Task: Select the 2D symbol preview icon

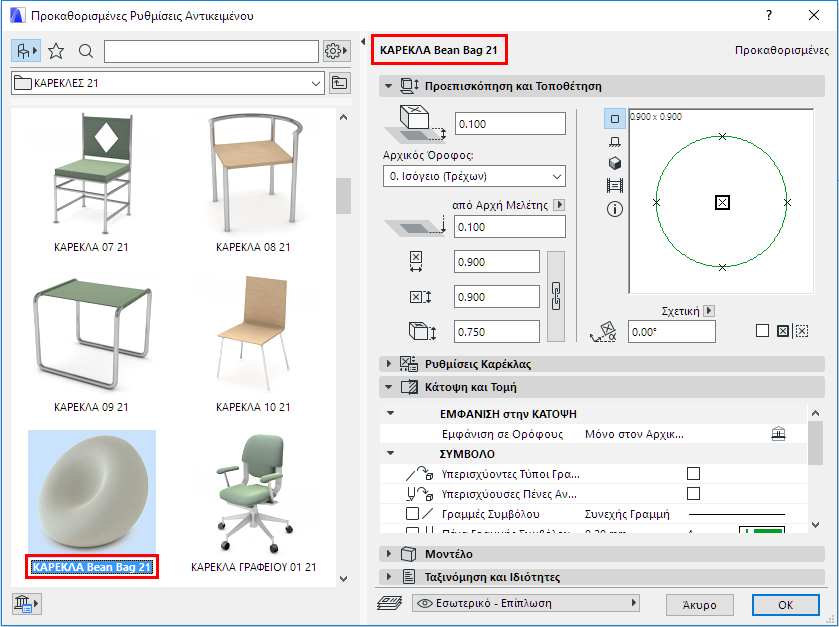Action: [x=615, y=119]
